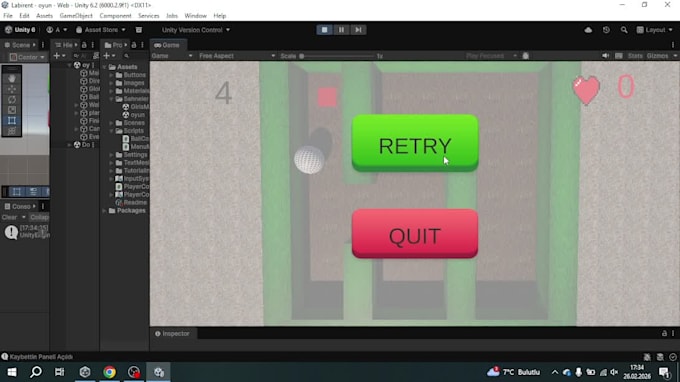This screenshot has width=680, height=382.
Task: Expand the Buttons folder in Project
Action: click(111, 75)
